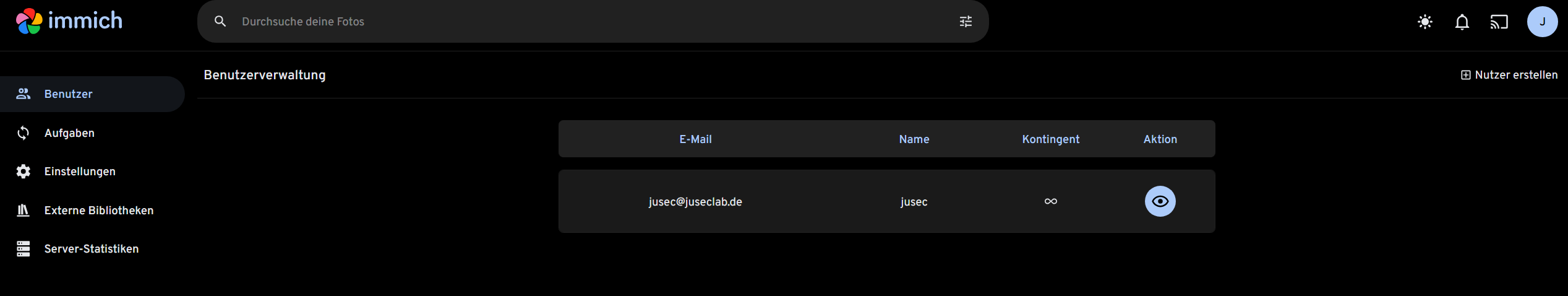The width and height of the screenshot is (1568, 296).
Task: Open search filter options icon
Action: (966, 22)
